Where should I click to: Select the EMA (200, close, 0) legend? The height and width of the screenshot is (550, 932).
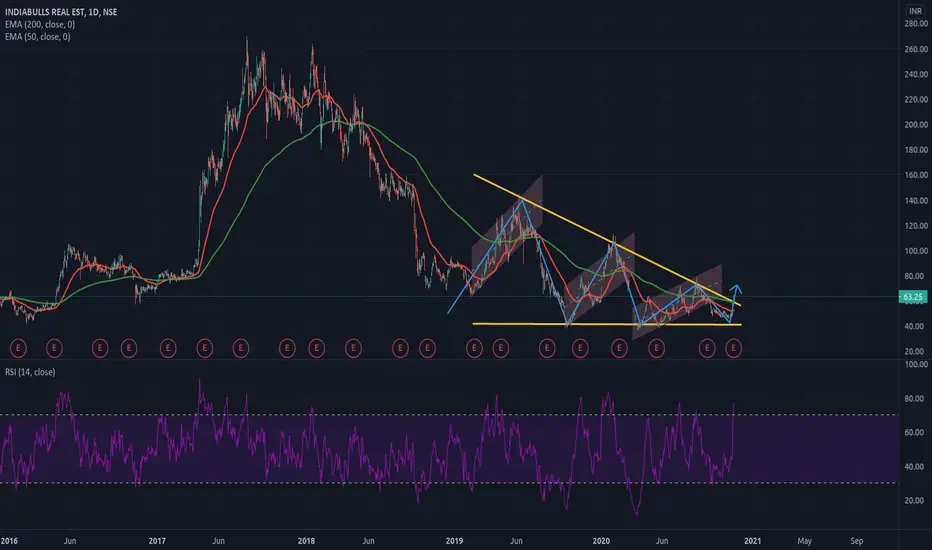pos(40,24)
